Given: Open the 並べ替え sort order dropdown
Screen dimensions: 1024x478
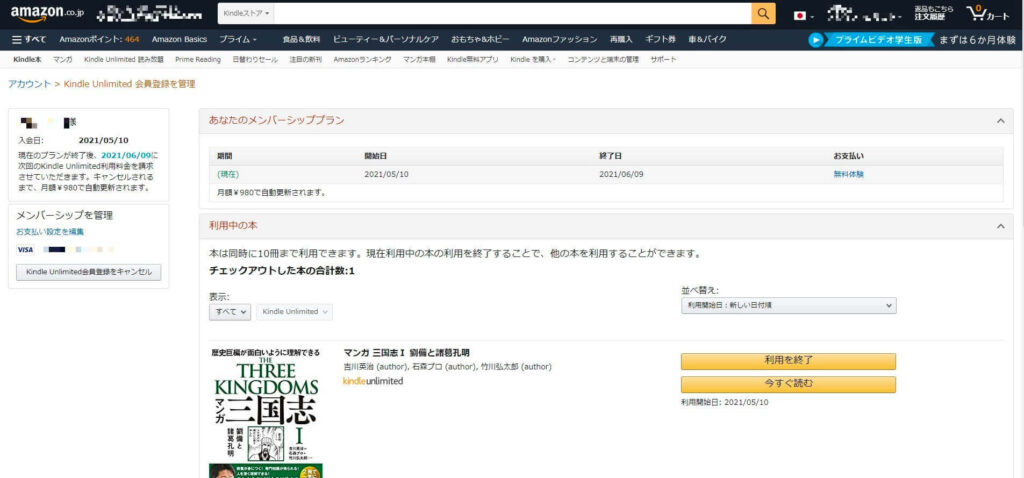Looking at the screenshot, I should point(788,306).
